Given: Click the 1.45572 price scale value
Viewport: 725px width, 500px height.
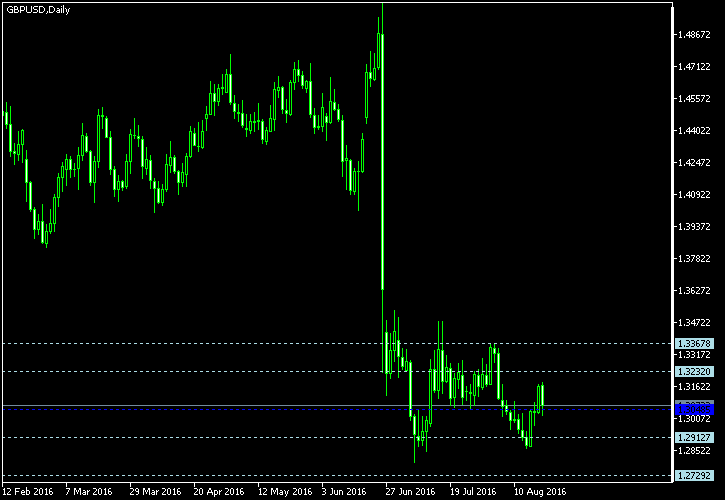Looking at the screenshot, I should [x=694, y=99].
